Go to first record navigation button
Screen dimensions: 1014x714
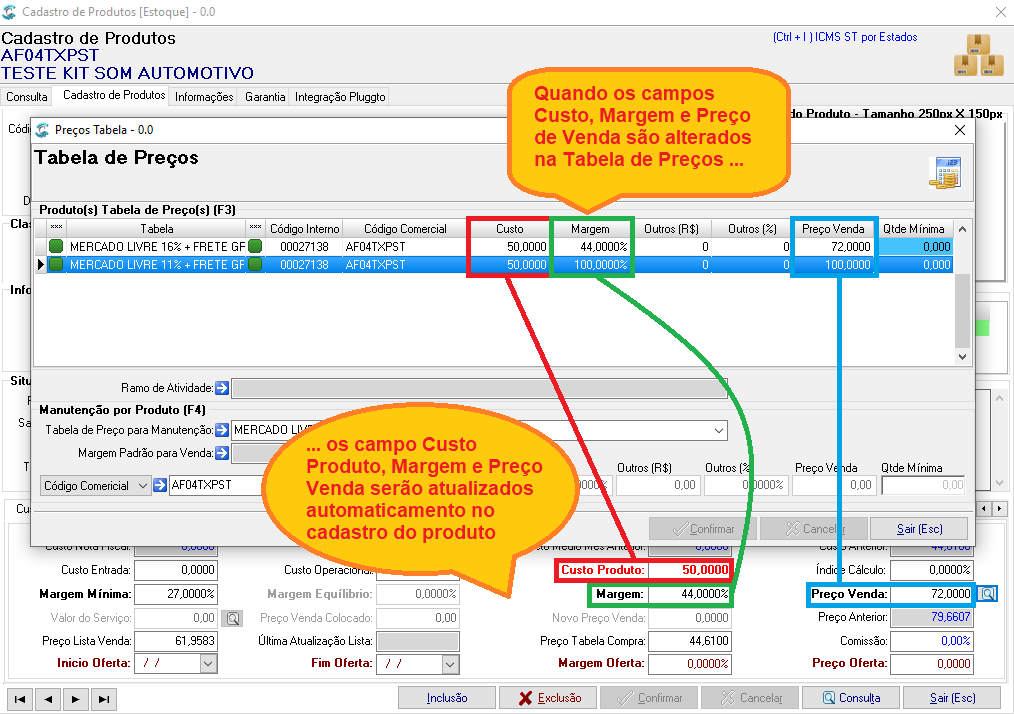coord(20,699)
